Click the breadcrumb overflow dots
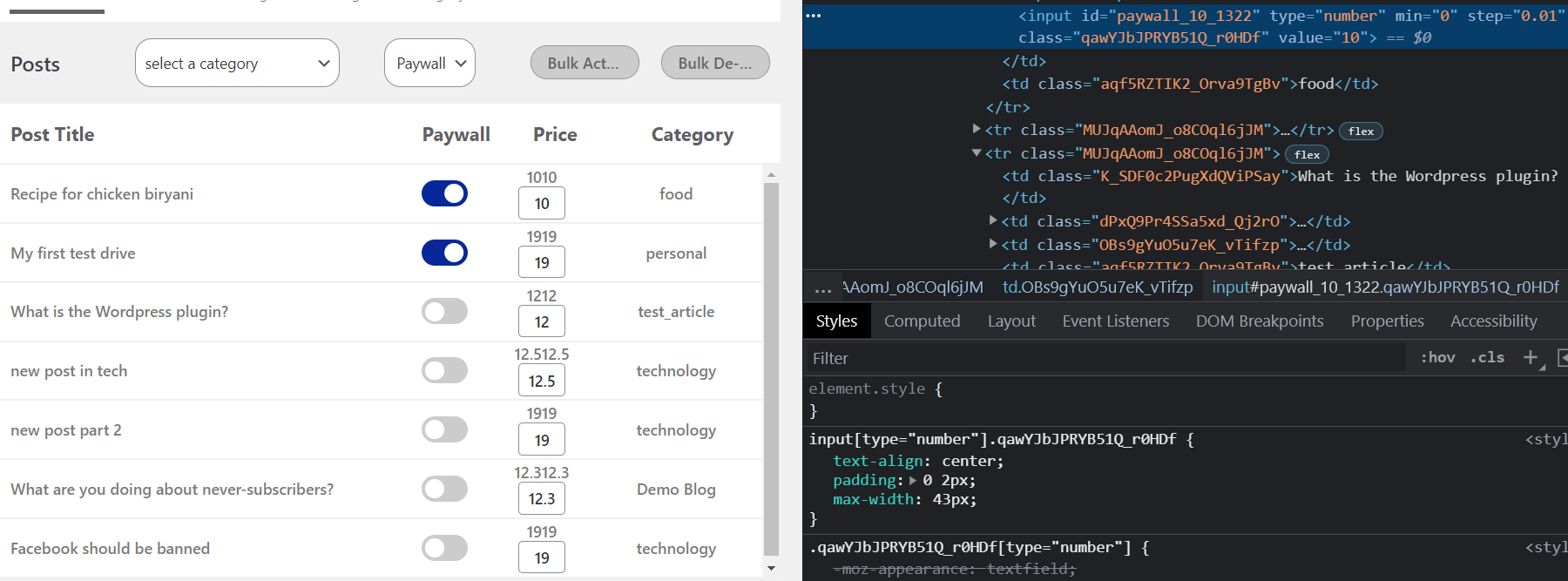Image resolution: width=1568 pixels, height=581 pixels. (x=823, y=287)
